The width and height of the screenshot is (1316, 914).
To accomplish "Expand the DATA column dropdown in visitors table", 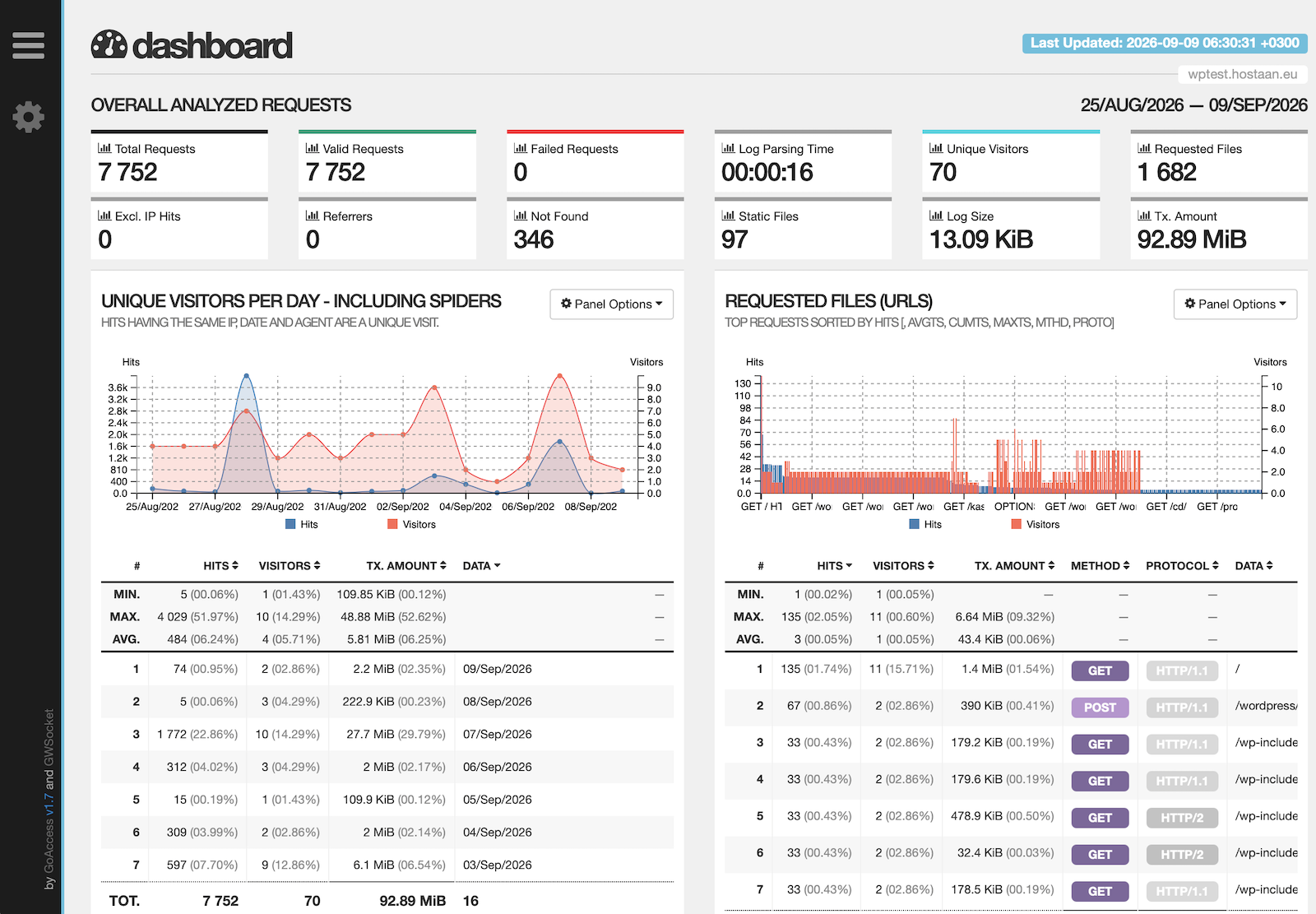I will point(481,565).
